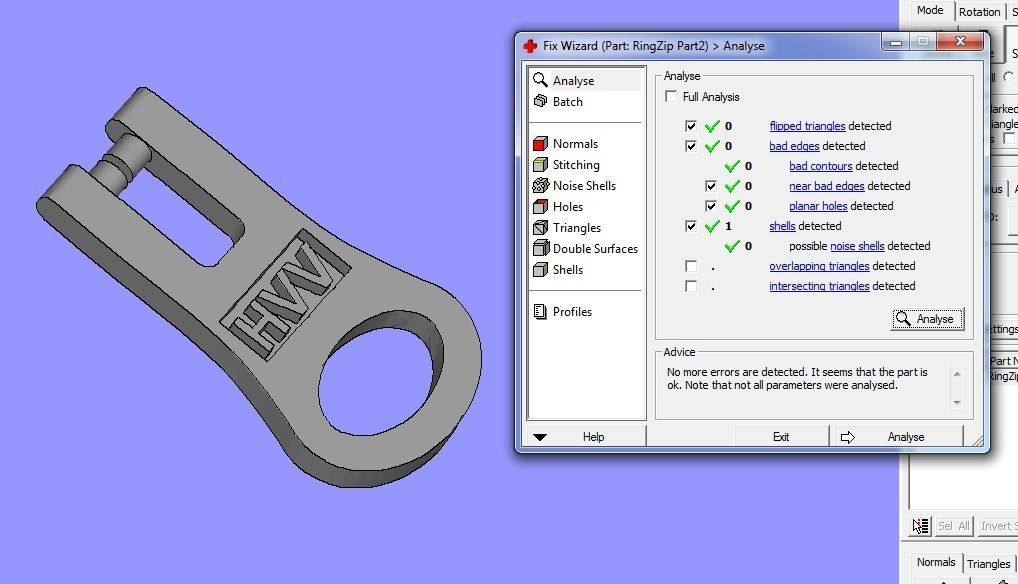Image resolution: width=1018 pixels, height=584 pixels.
Task: Open the flipped triangles link
Action: tap(807, 126)
